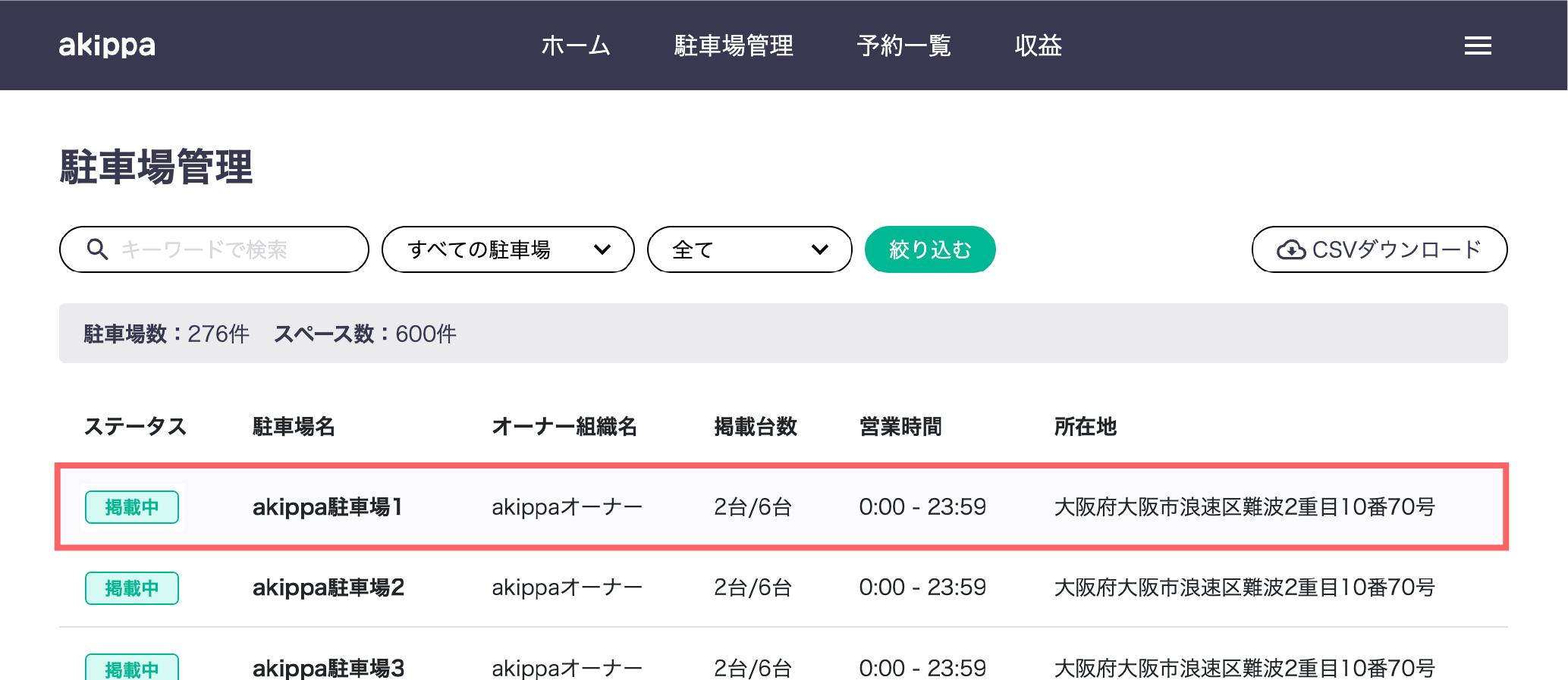
Task: Click the 営業時間 column header
Action: [900, 426]
